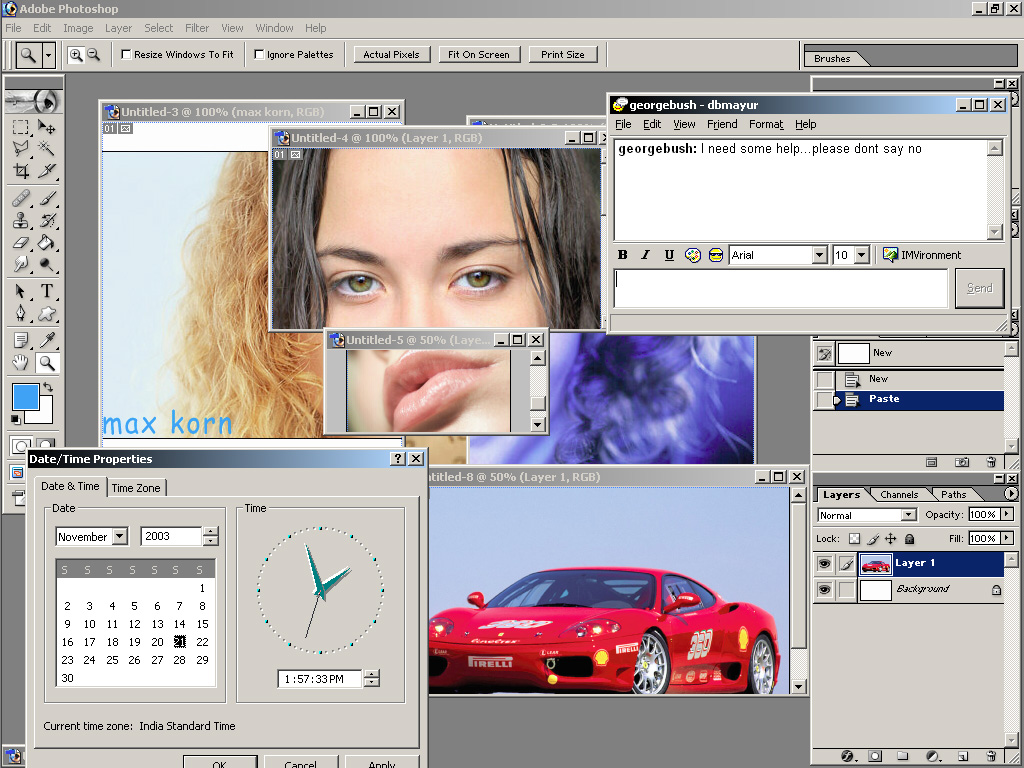Open Friend menu in chat window
The image size is (1024, 768).
coord(722,124)
